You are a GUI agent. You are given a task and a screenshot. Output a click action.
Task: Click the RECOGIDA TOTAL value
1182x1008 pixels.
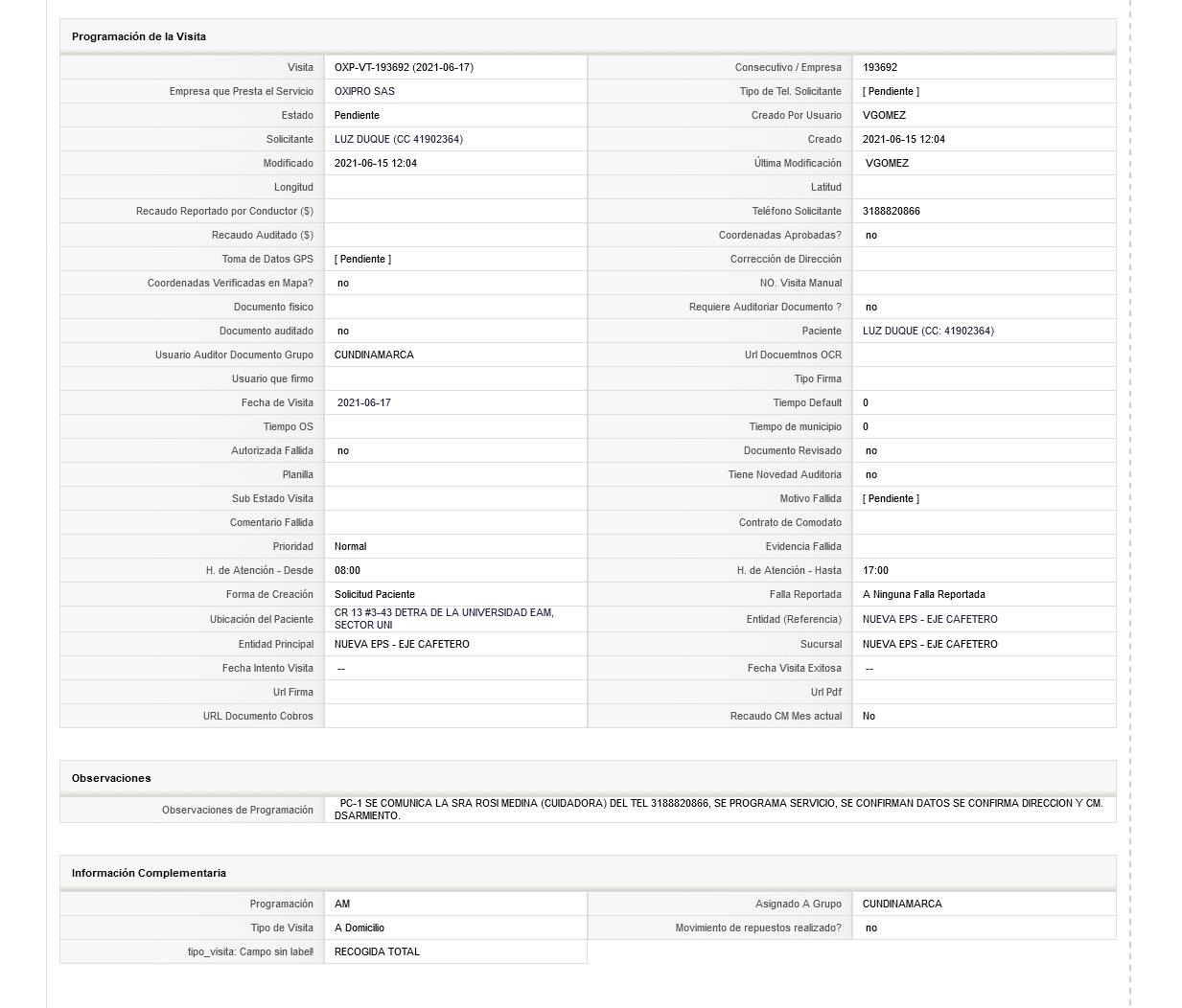377,951
